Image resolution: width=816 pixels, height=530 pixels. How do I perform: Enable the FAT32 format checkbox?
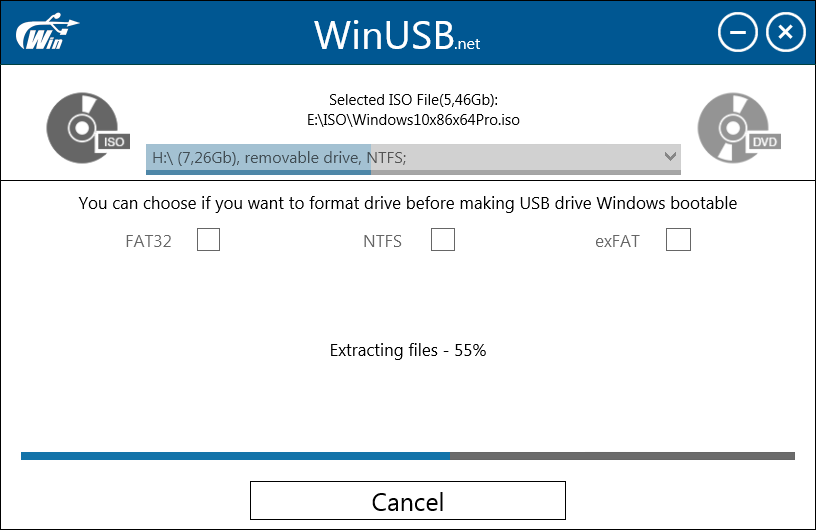[x=208, y=239]
